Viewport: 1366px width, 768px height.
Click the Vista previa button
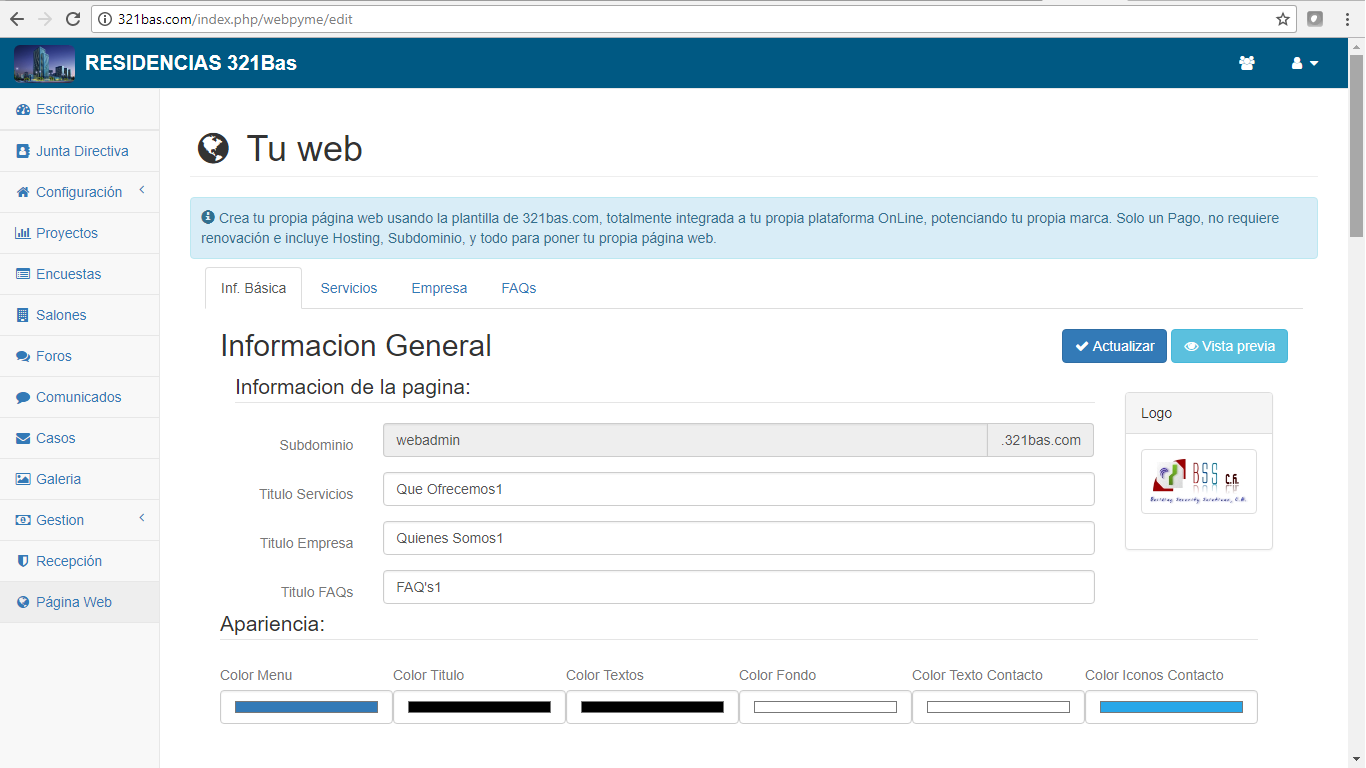tap(1229, 346)
